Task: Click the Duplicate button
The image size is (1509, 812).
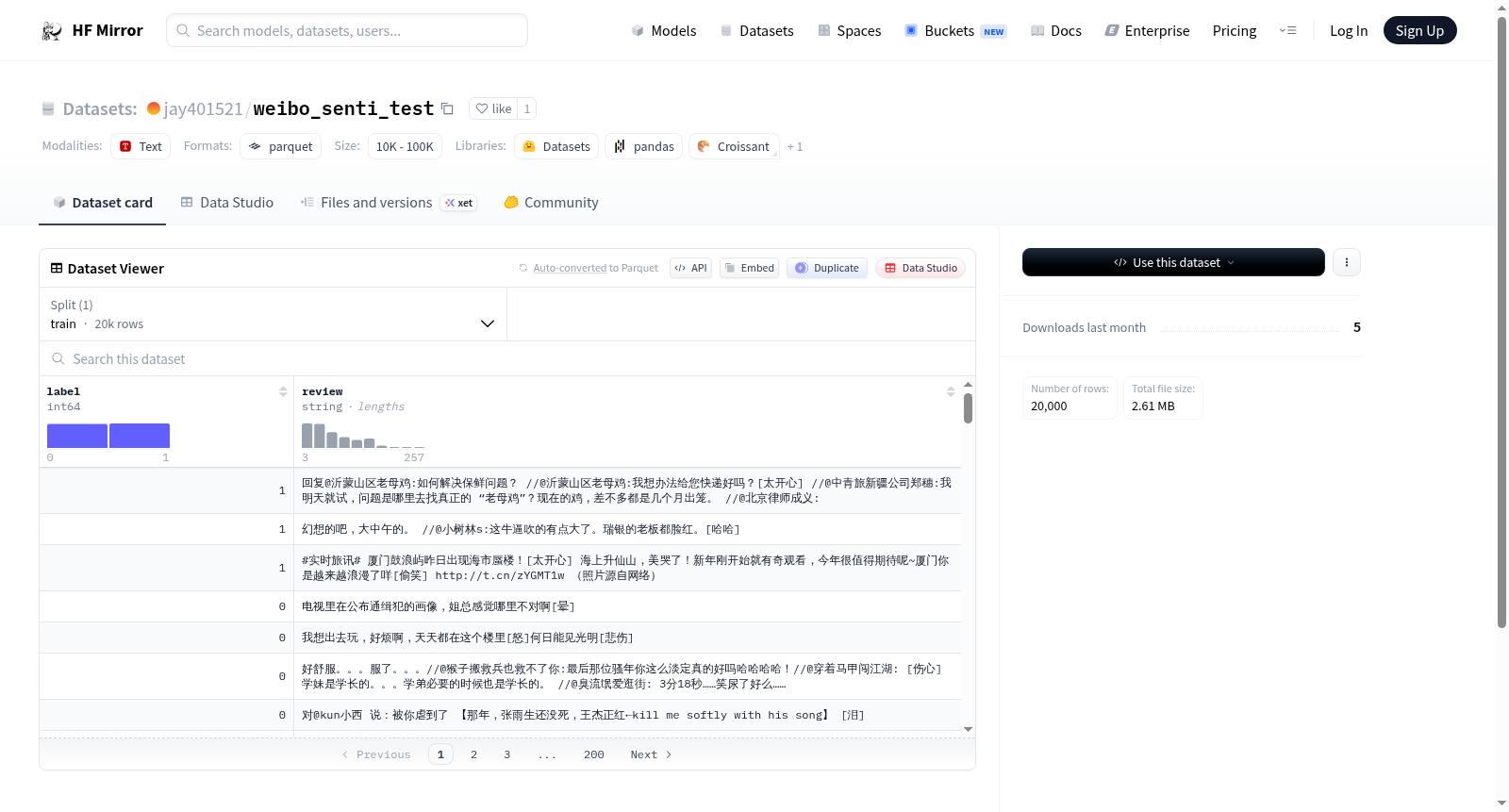Action: tap(827, 268)
